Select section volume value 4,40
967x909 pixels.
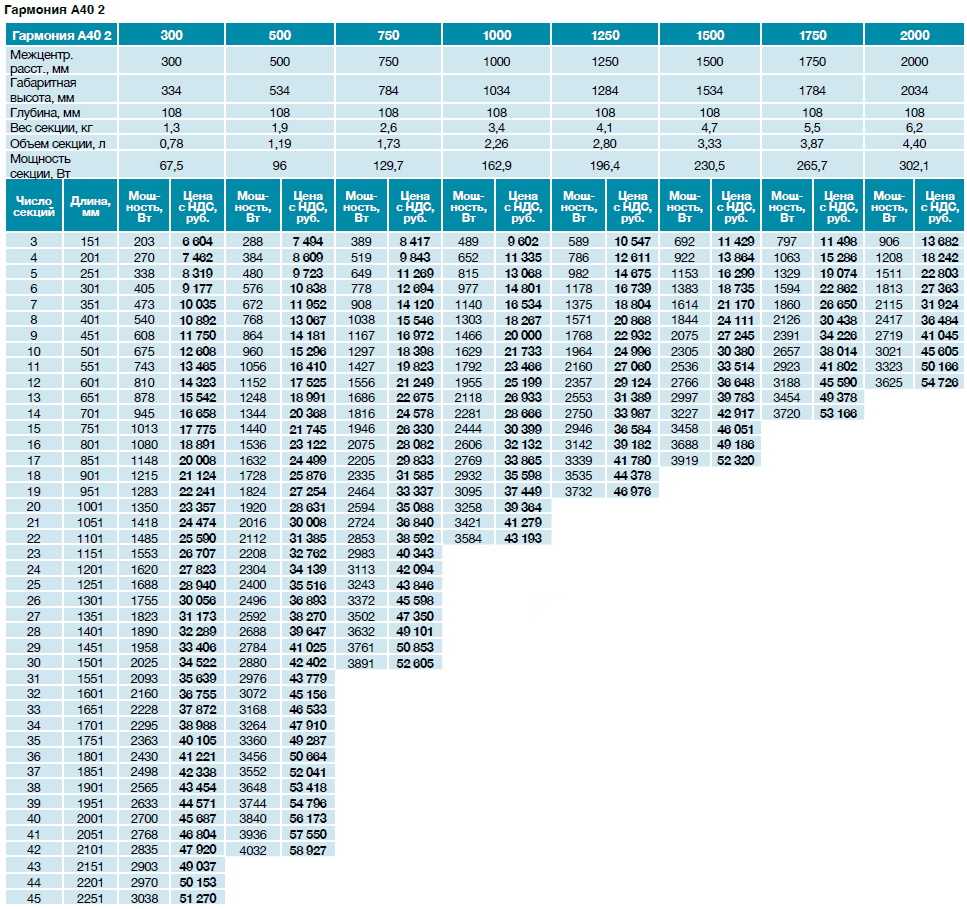tap(914, 144)
